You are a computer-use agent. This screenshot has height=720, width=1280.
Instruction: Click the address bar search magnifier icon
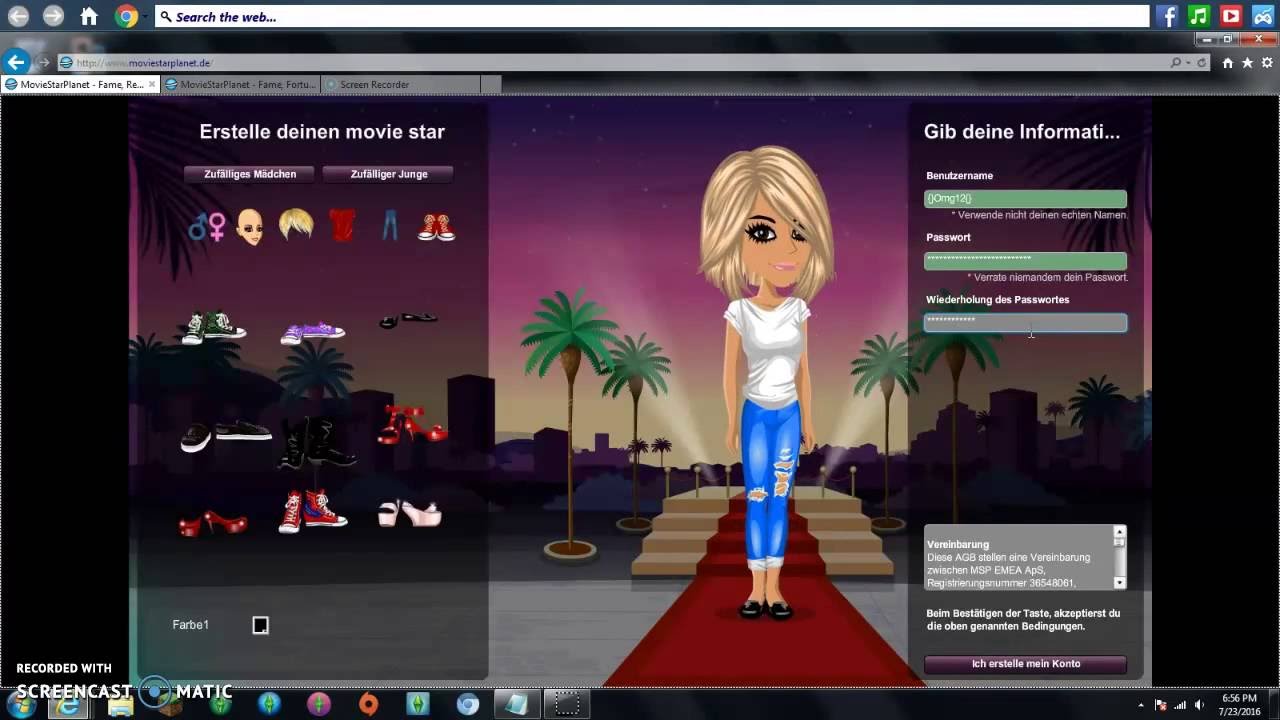1176,62
